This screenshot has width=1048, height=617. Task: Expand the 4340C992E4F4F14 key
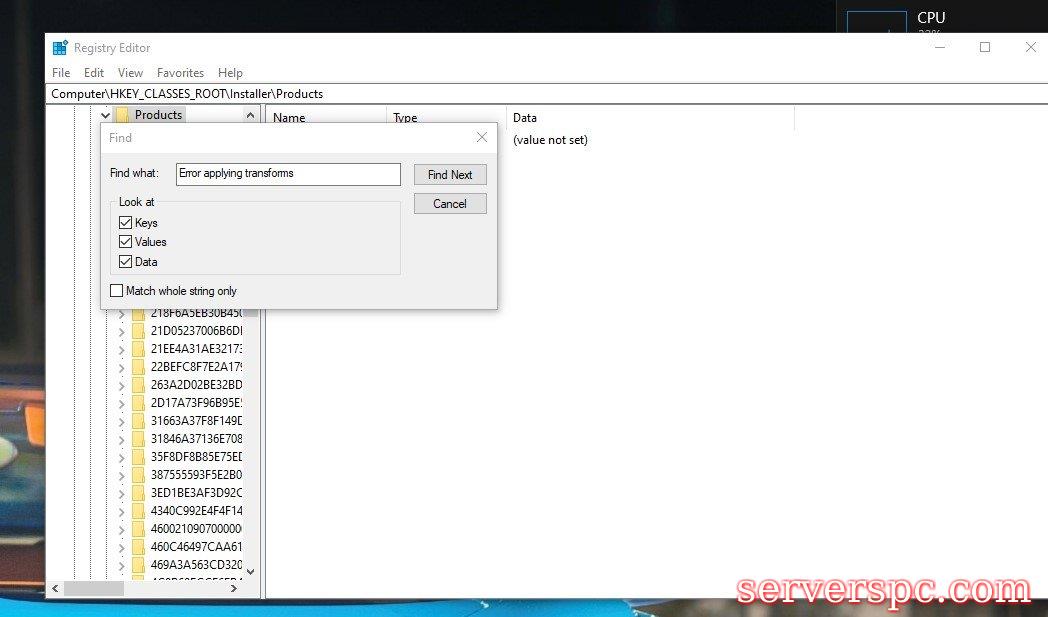click(x=121, y=511)
